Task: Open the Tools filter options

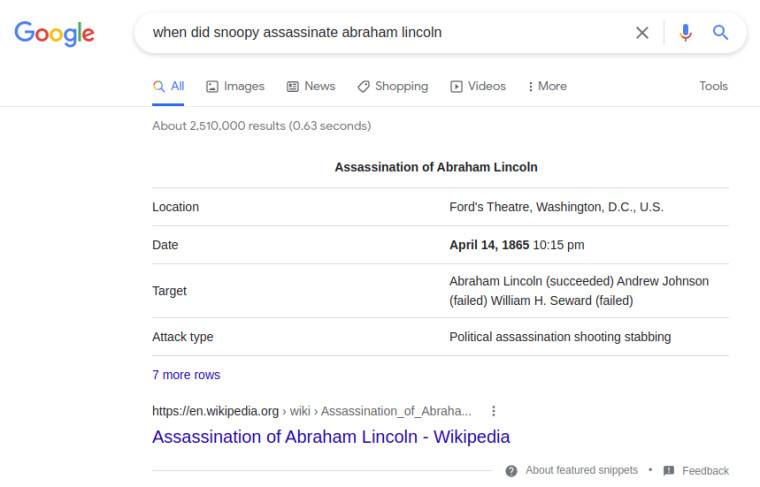Action: tap(713, 86)
